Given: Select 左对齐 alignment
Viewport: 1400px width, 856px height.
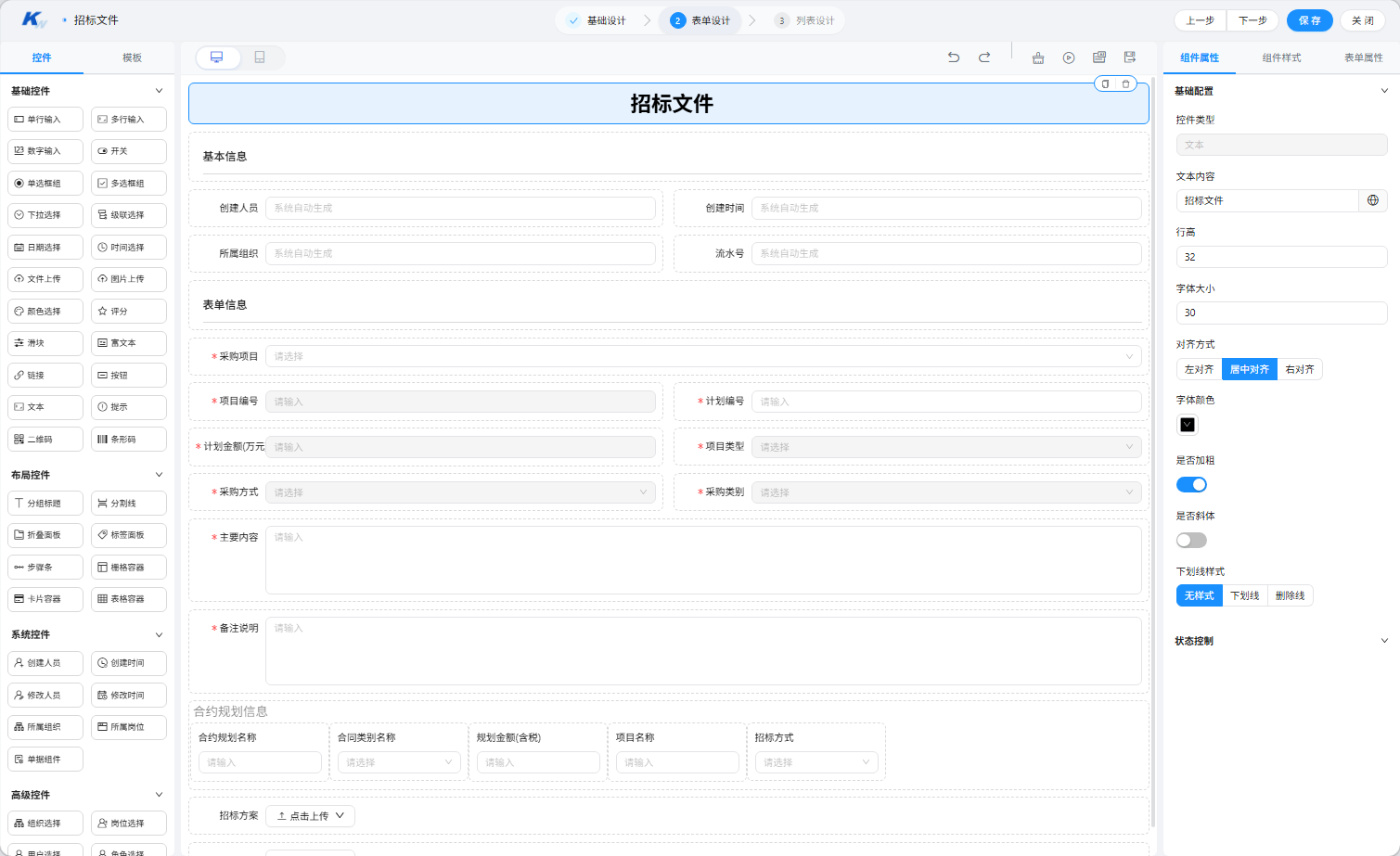Looking at the screenshot, I should pos(1199,369).
